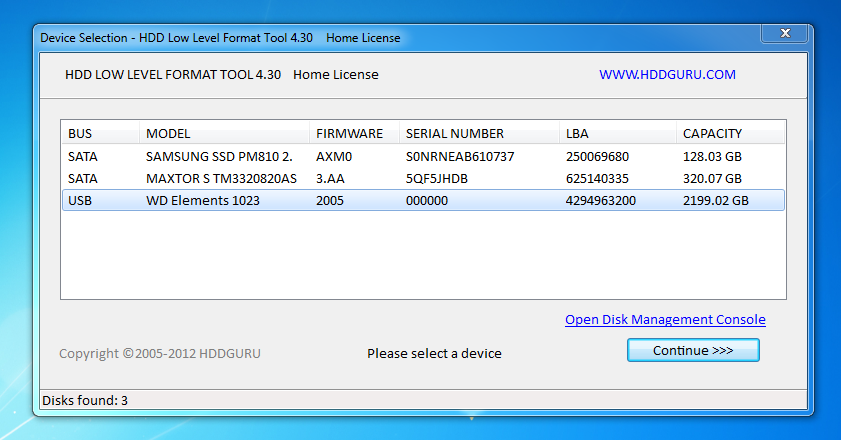Viewport: 841px width, 440px height.
Task: Select the WD Elements 1023 device
Action: click(x=423, y=200)
